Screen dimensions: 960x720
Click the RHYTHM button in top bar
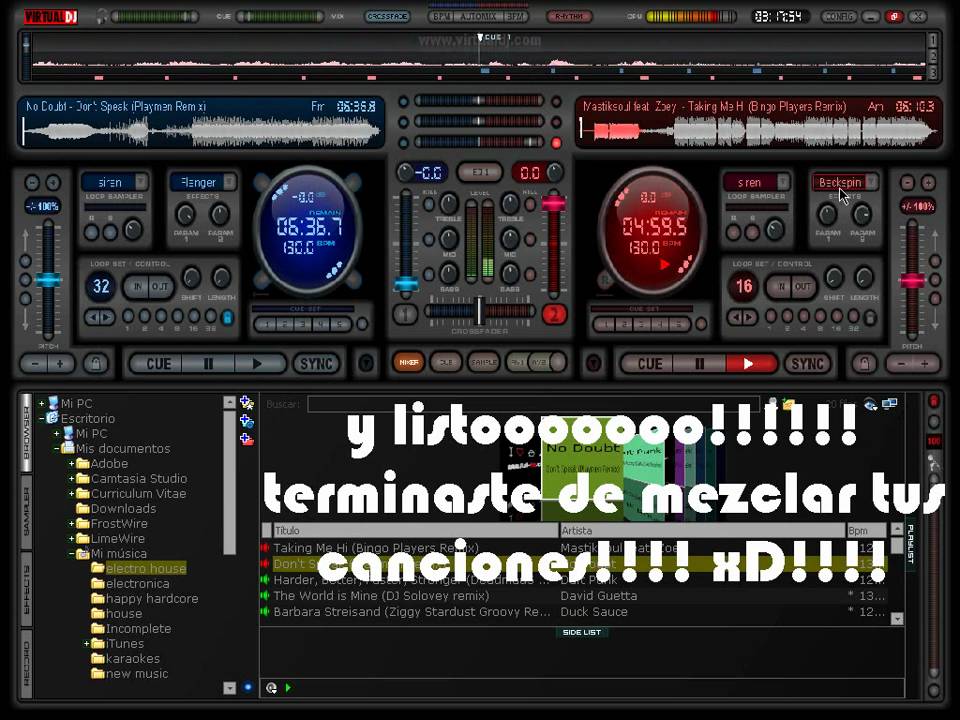(569, 17)
